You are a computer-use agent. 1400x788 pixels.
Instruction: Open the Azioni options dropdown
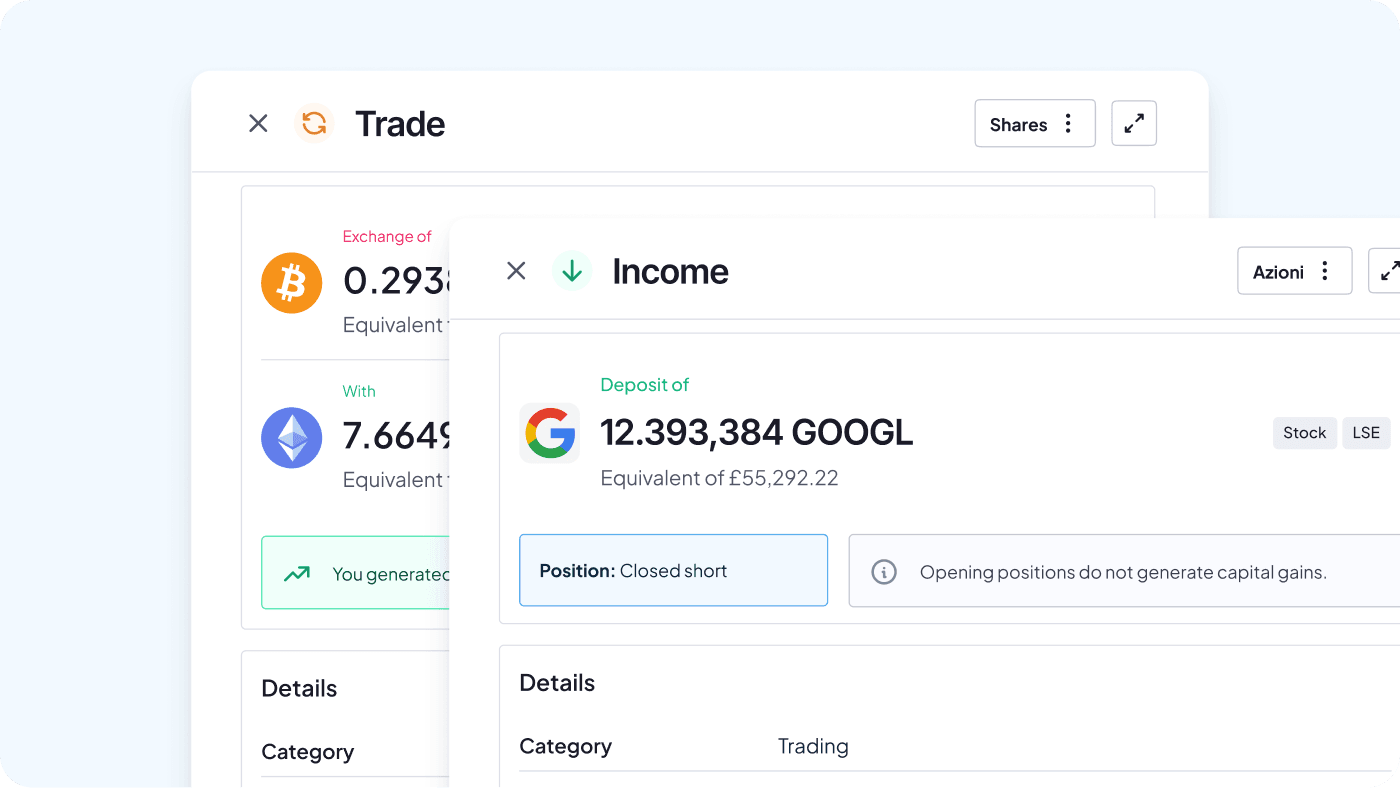click(1294, 271)
